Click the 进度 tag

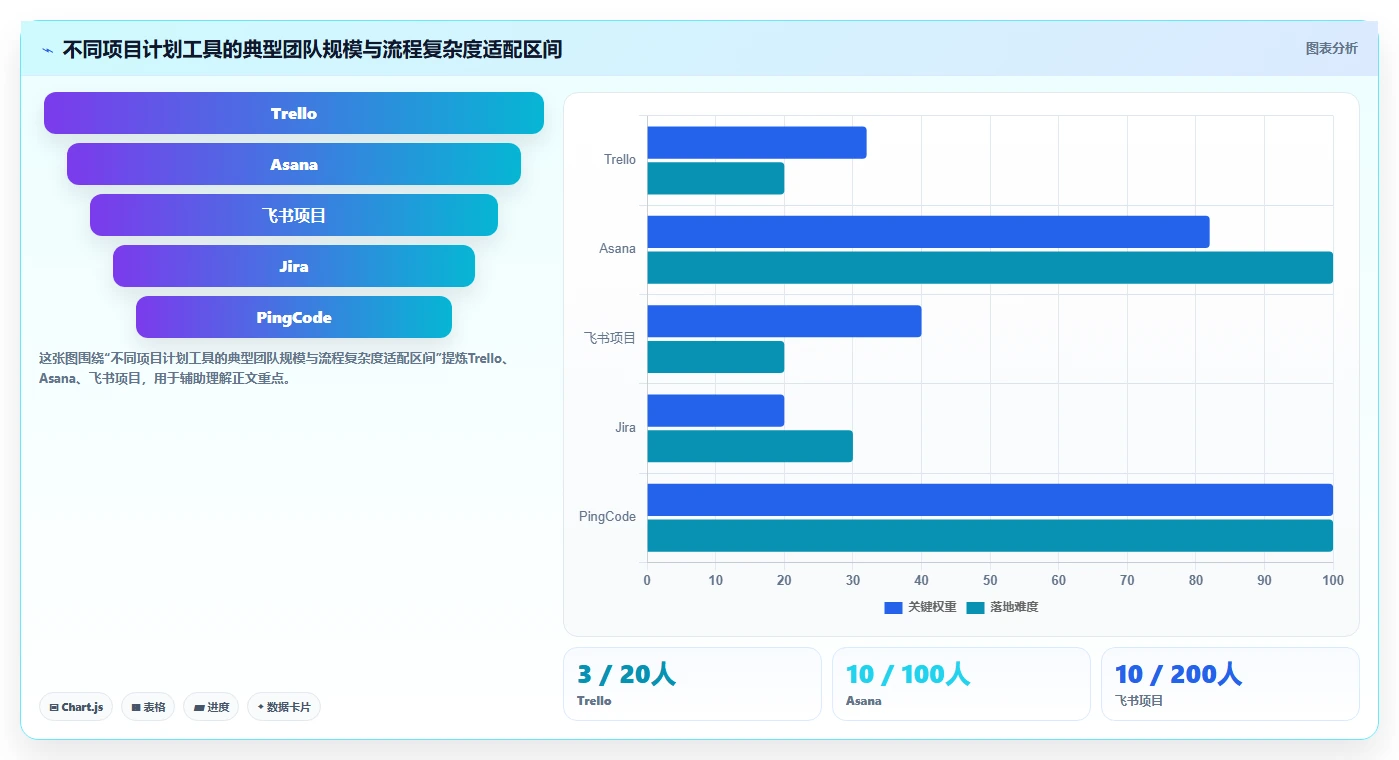[211, 707]
